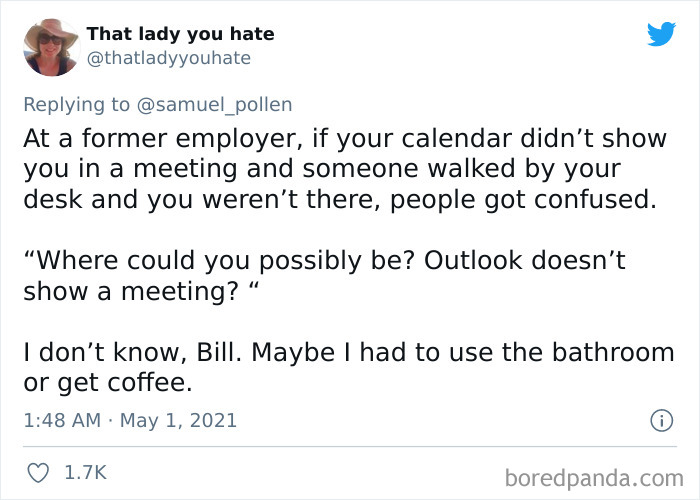Like the tweet with the heart icon
Screen dimensions: 700x500
38,473
